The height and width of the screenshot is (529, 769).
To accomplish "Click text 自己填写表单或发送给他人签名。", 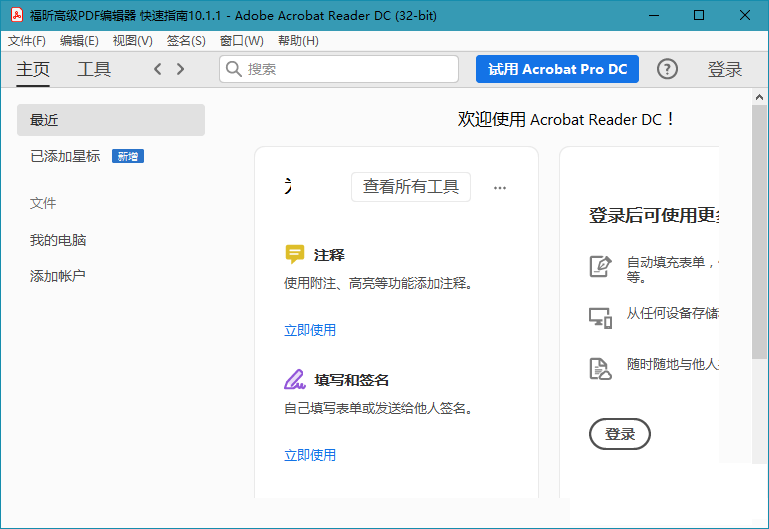I will coord(378,408).
